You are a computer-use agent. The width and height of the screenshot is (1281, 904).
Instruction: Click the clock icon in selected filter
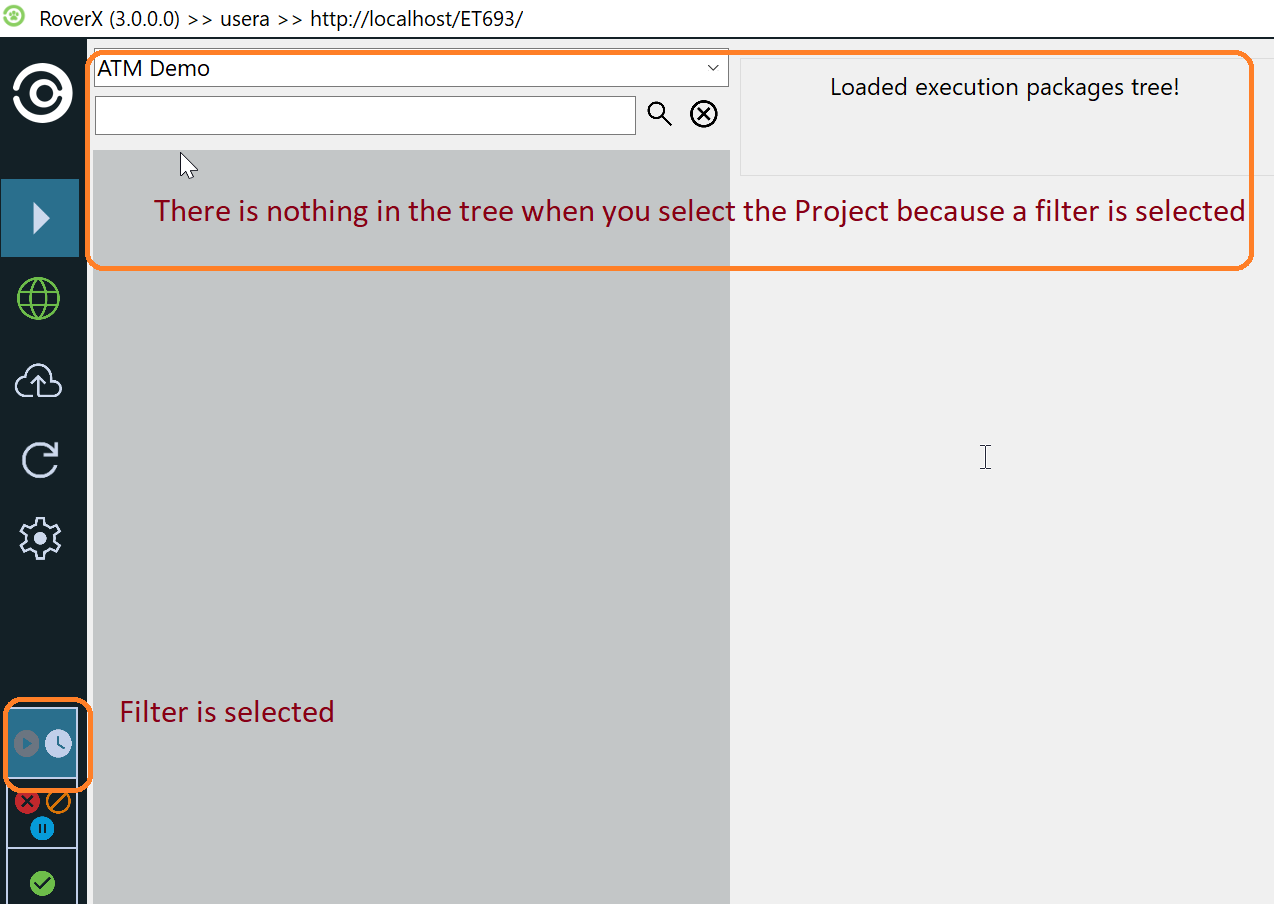pyautogui.click(x=59, y=743)
